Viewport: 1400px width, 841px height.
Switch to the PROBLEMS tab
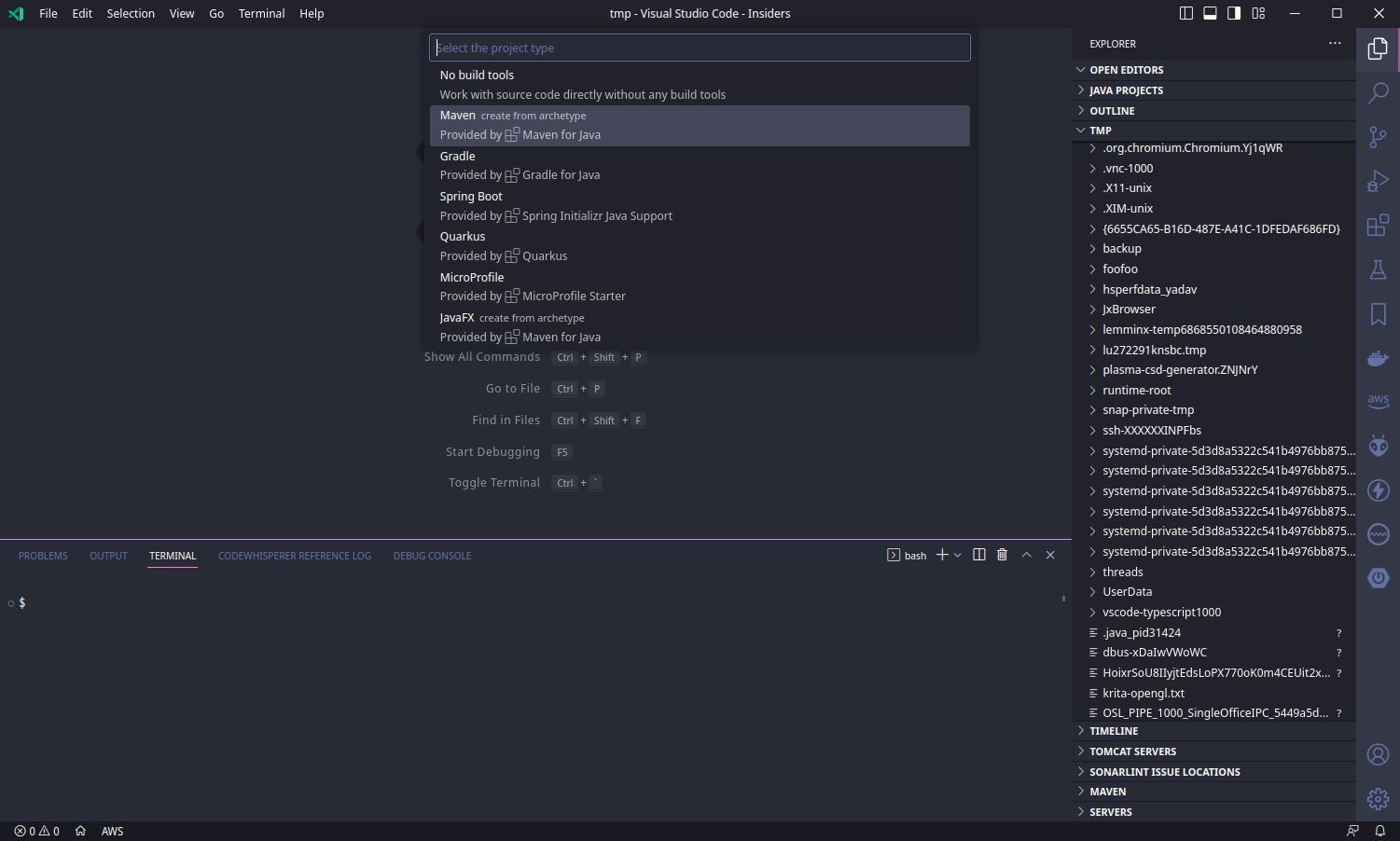tap(43, 555)
